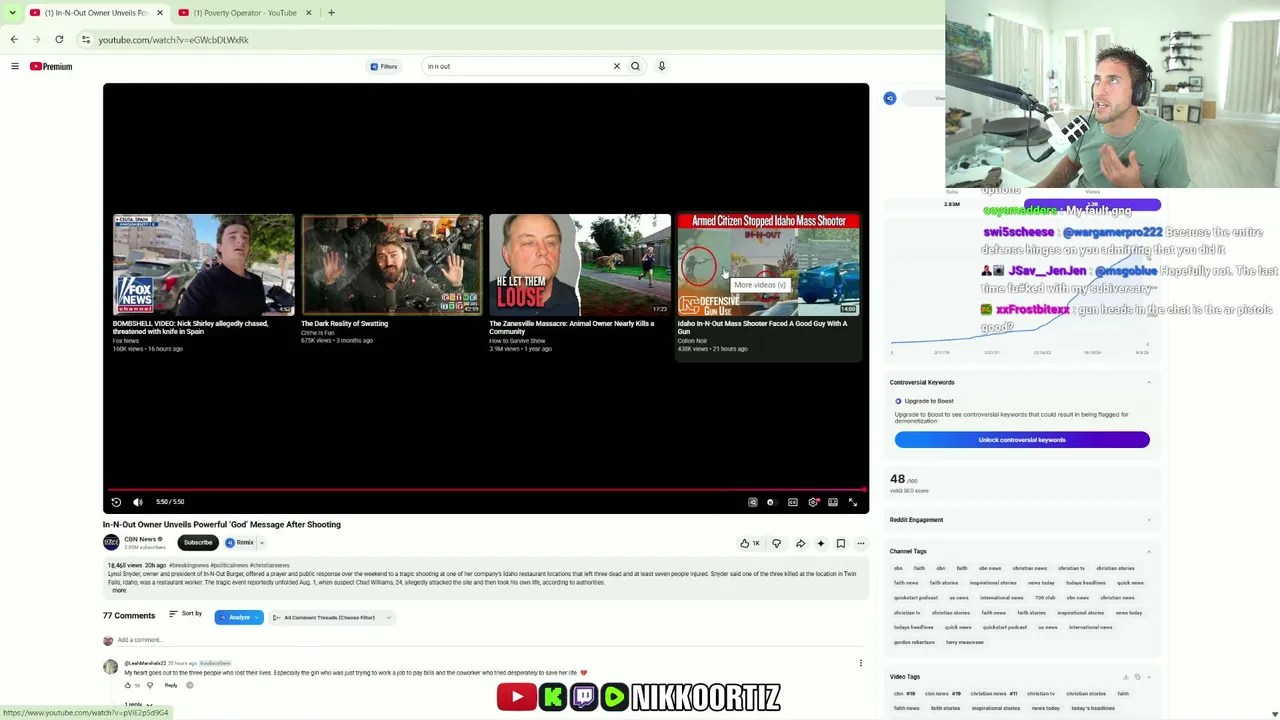Screen dimensions: 1280x720
Task: Click the sparkle Ask icon
Action: coord(821,543)
